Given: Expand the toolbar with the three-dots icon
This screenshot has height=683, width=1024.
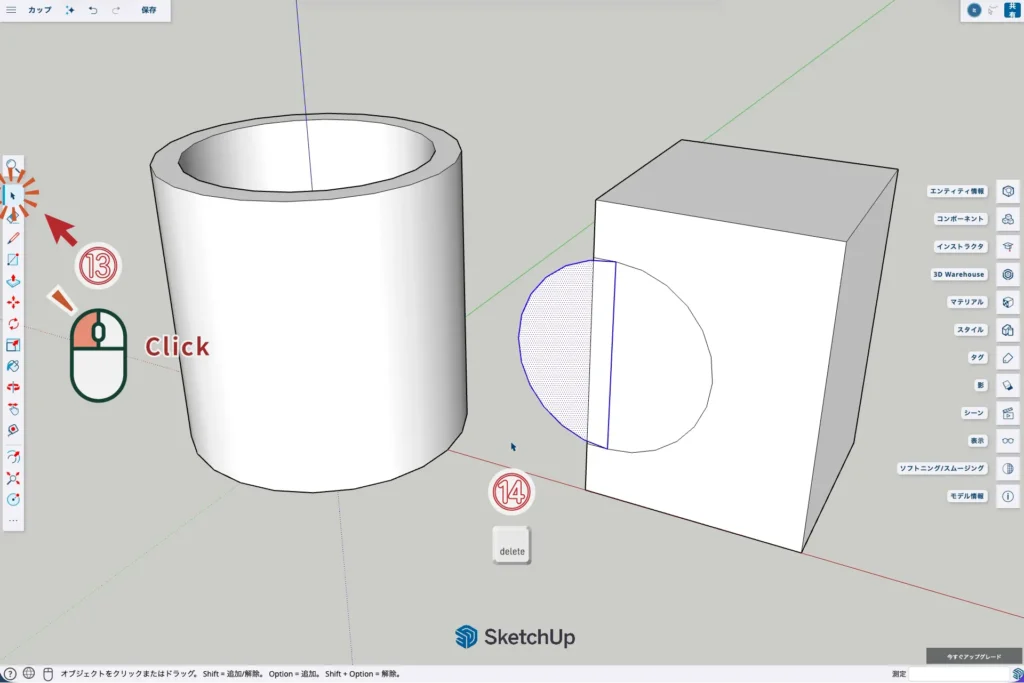Looking at the screenshot, I should click(13, 520).
